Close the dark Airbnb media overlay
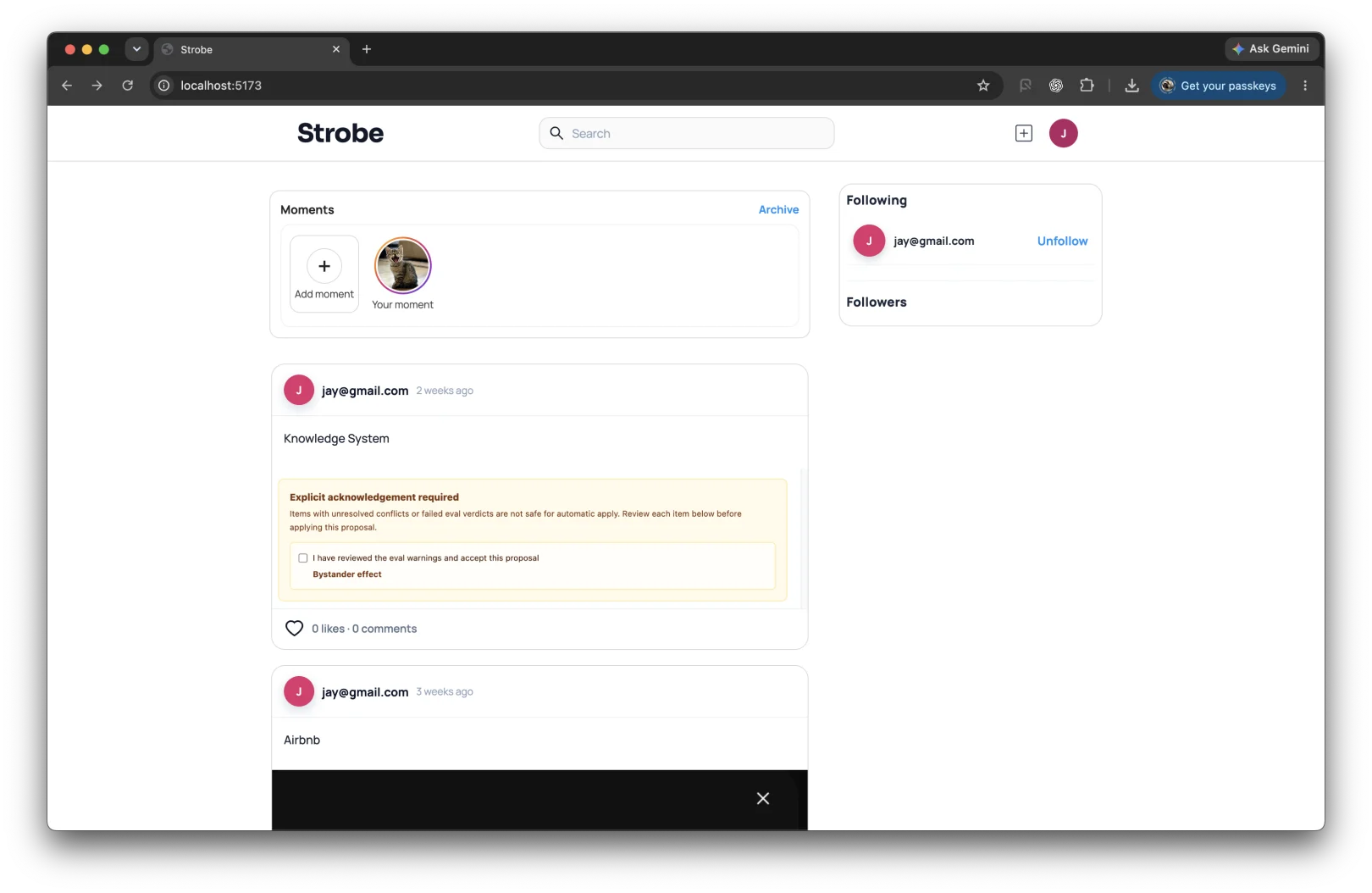 point(763,798)
